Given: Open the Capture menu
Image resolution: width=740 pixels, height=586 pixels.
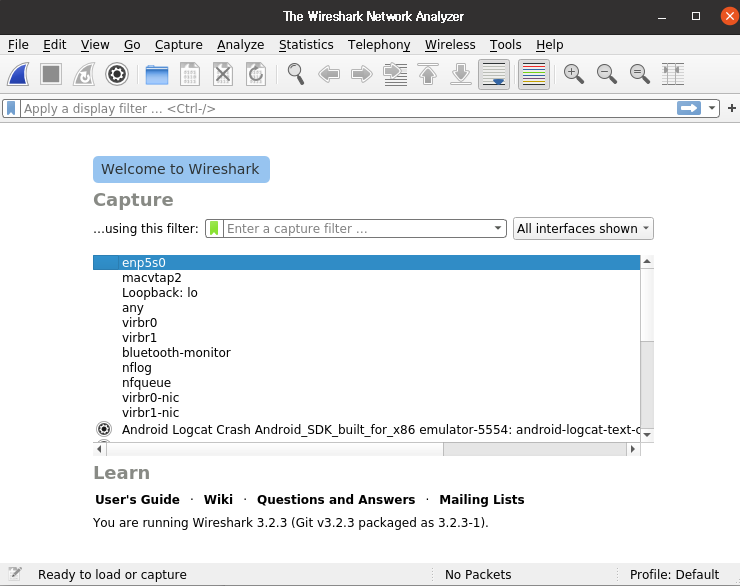Looking at the screenshot, I should pos(179,45).
